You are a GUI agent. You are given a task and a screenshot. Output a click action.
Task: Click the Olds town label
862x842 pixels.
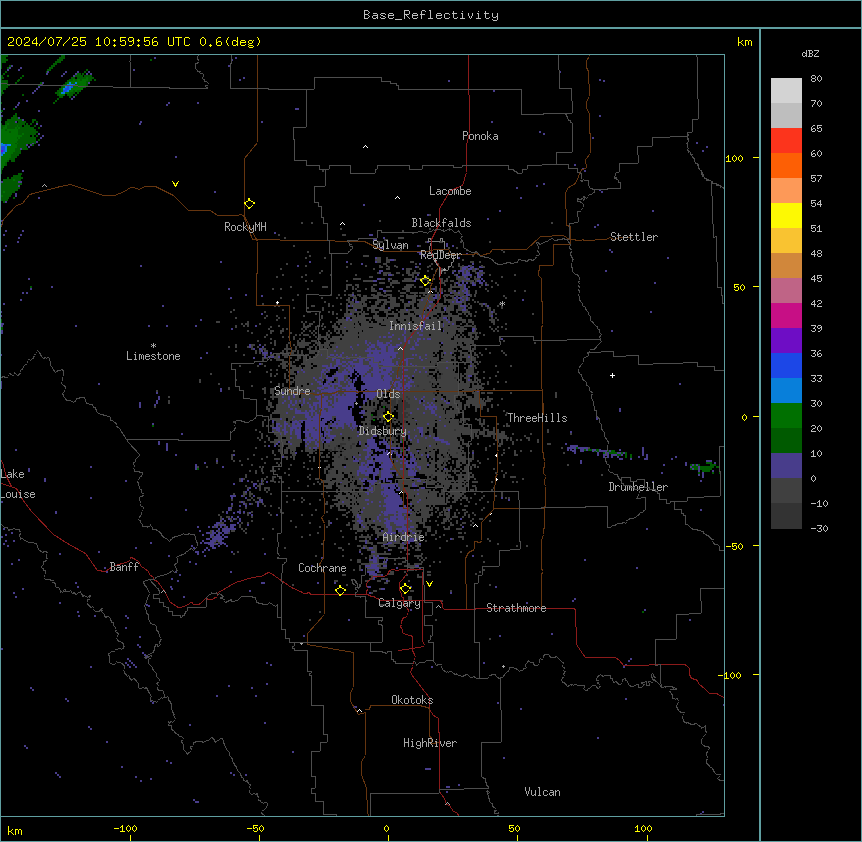pos(388,394)
